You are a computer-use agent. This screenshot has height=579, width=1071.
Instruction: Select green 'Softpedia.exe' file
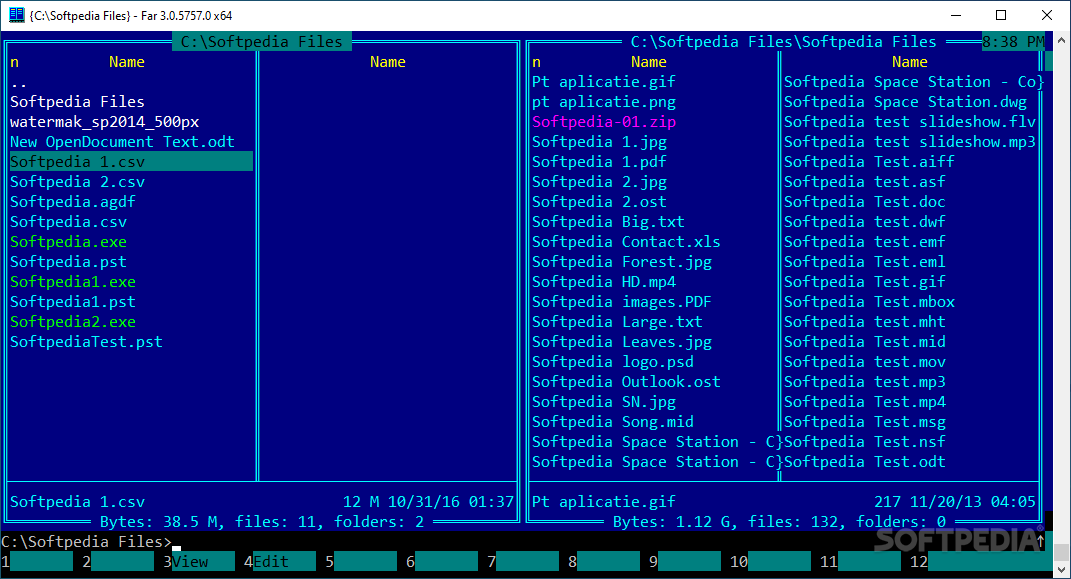[x=68, y=242]
